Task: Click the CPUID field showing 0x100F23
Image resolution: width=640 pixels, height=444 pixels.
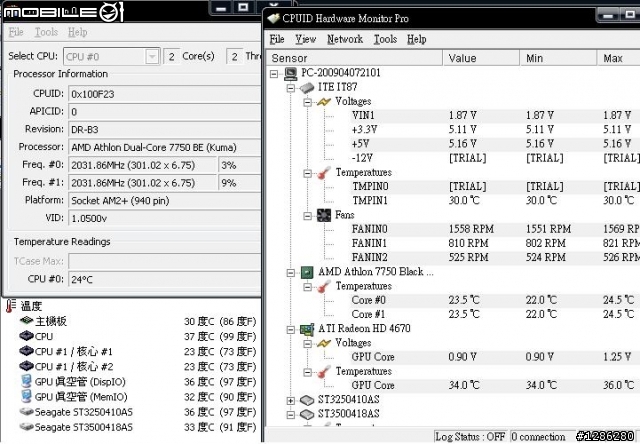Action: coord(164,94)
